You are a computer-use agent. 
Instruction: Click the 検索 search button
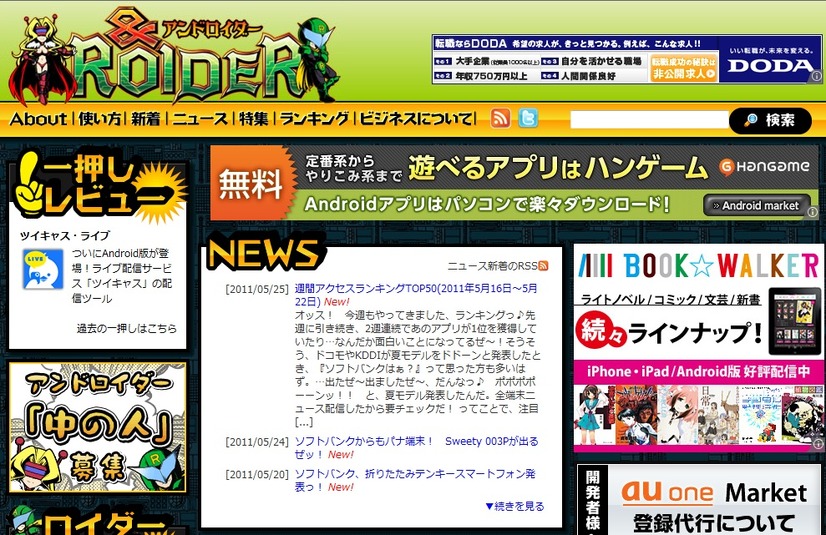point(770,120)
